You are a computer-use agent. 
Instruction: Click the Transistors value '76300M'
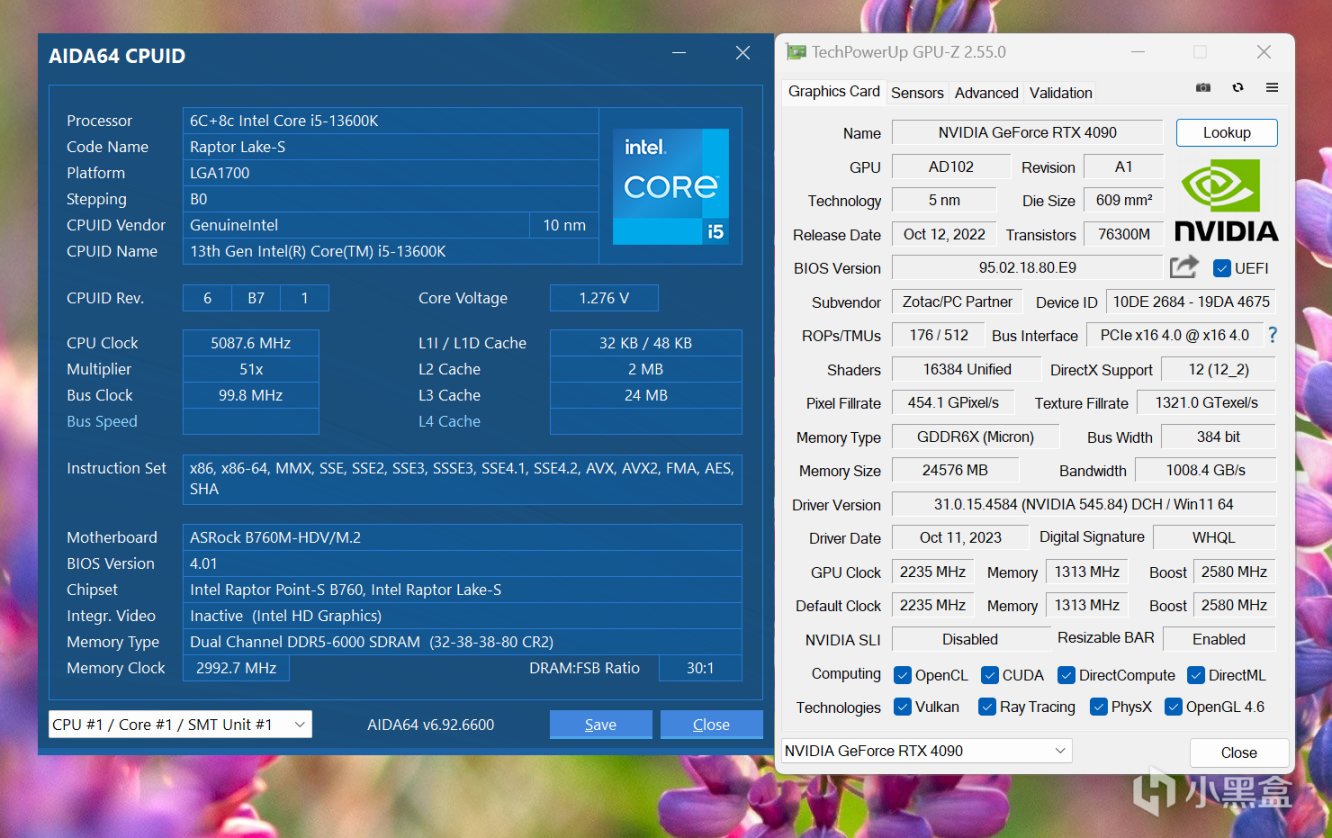pos(1124,234)
